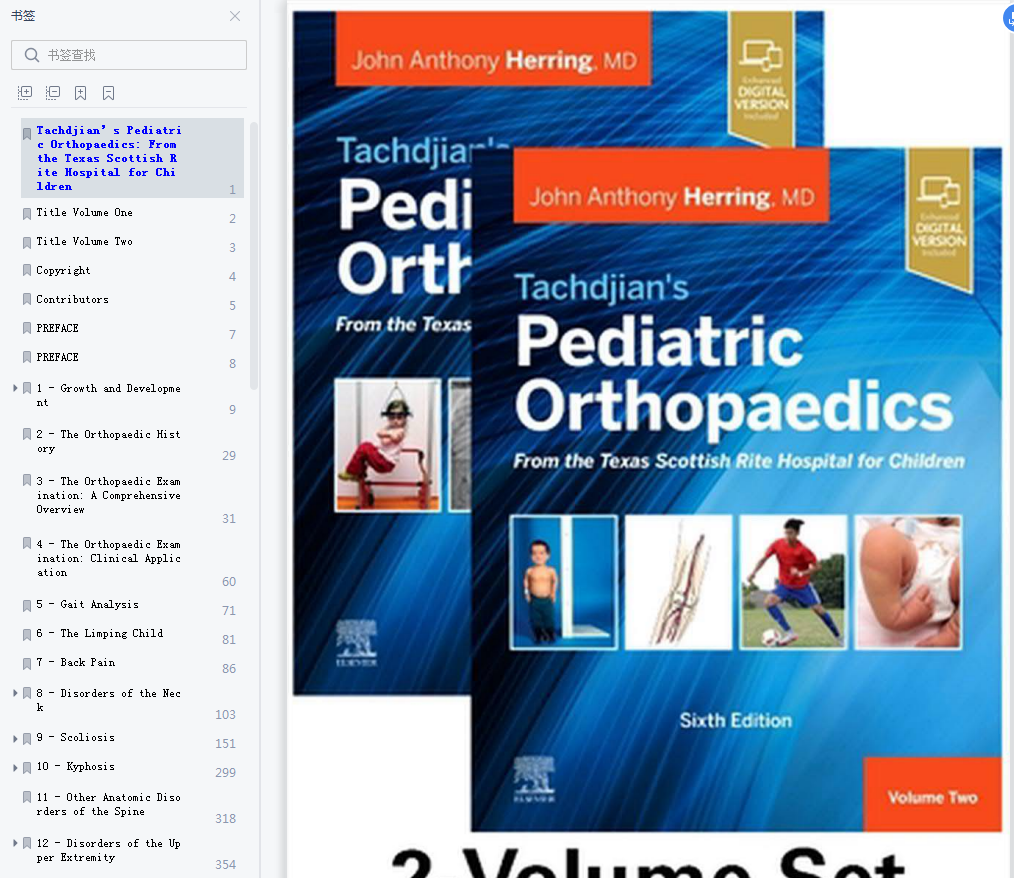Open chapter 3 Comprehensive Overview bookmark
This screenshot has height=878, width=1014.
pos(109,495)
